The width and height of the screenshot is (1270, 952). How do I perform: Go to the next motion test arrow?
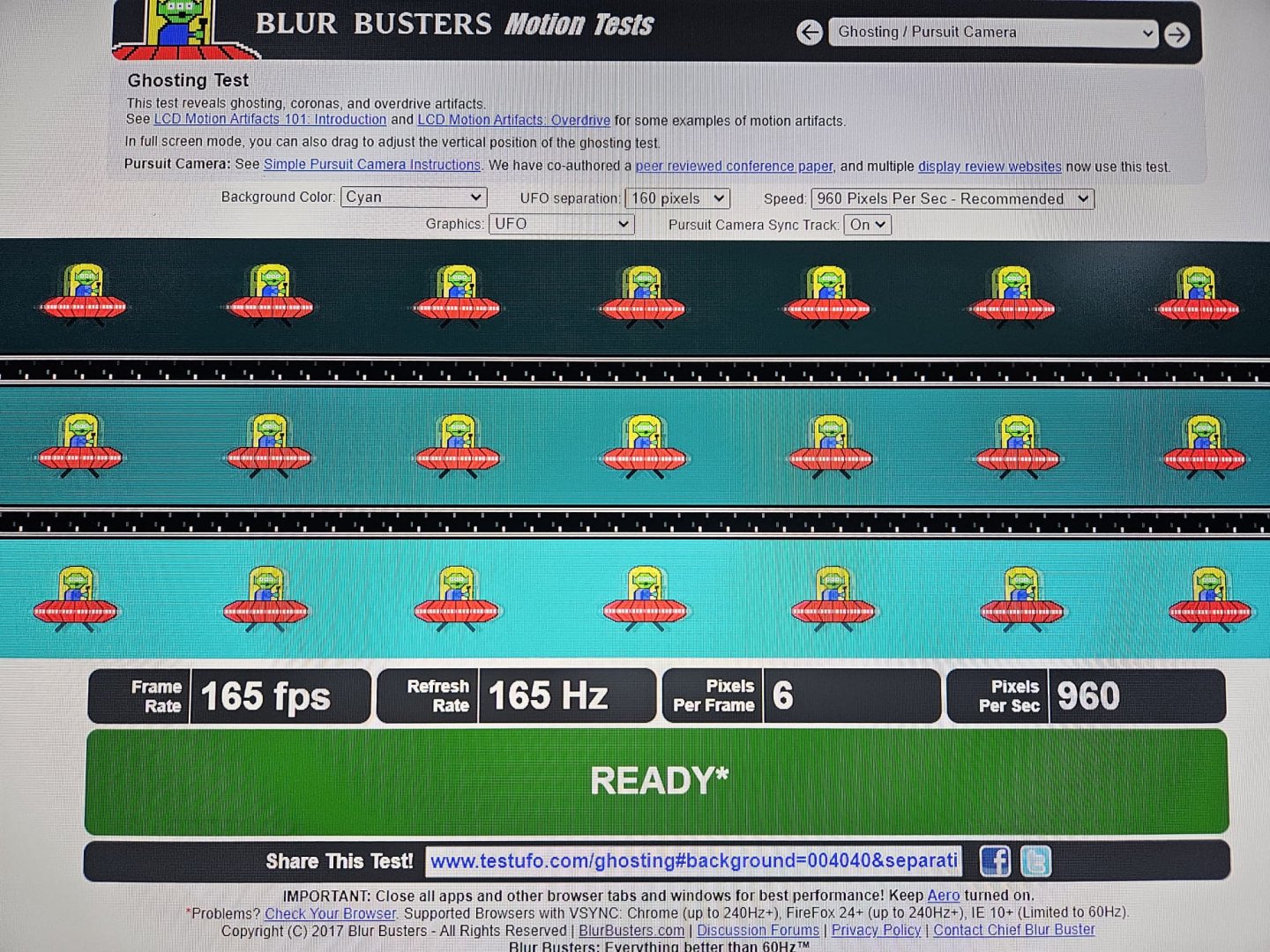[1177, 34]
